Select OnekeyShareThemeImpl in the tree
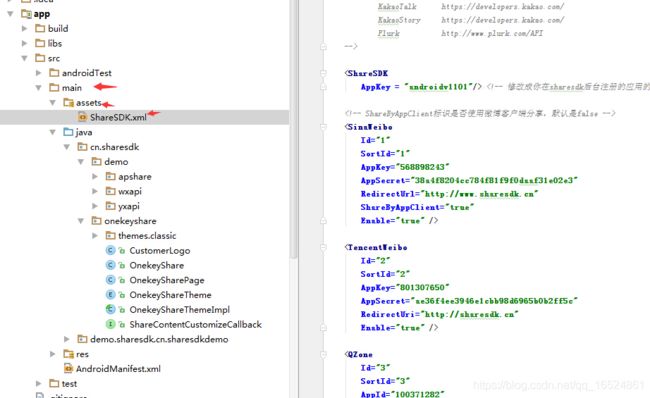Viewport: 650px width, 398px height. (x=179, y=310)
